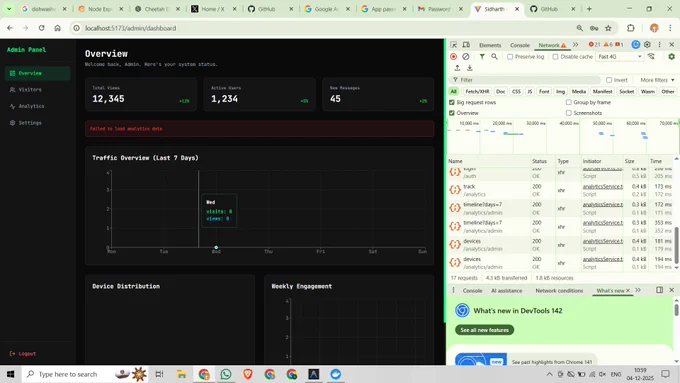Open the browser extensions puzzle icon
This screenshot has width=680, height=383.
pyautogui.click(x=631, y=28)
